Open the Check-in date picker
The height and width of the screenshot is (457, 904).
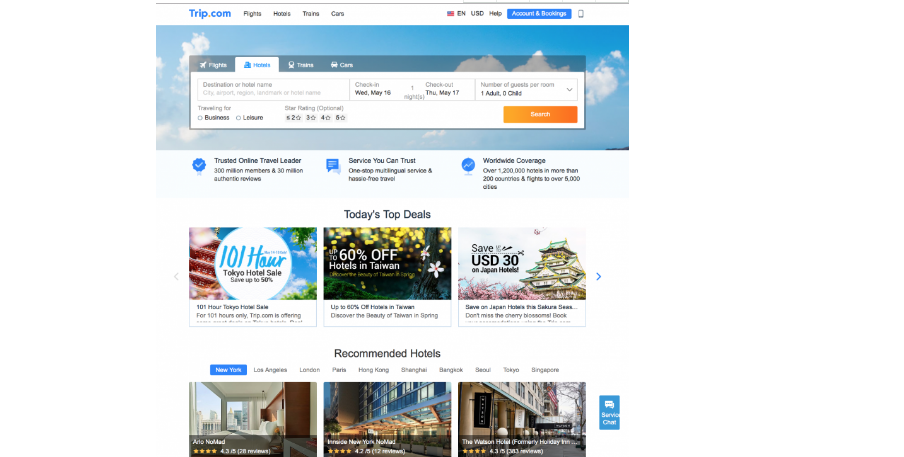[x=377, y=89]
